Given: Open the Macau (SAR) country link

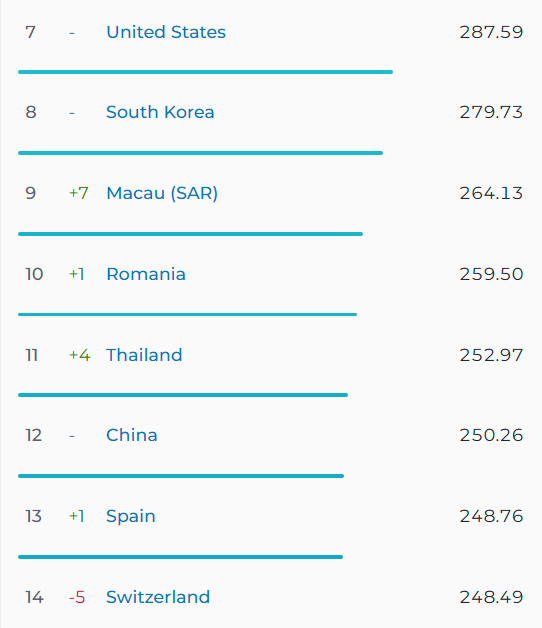Looking at the screenshot, I should [162, 193].
